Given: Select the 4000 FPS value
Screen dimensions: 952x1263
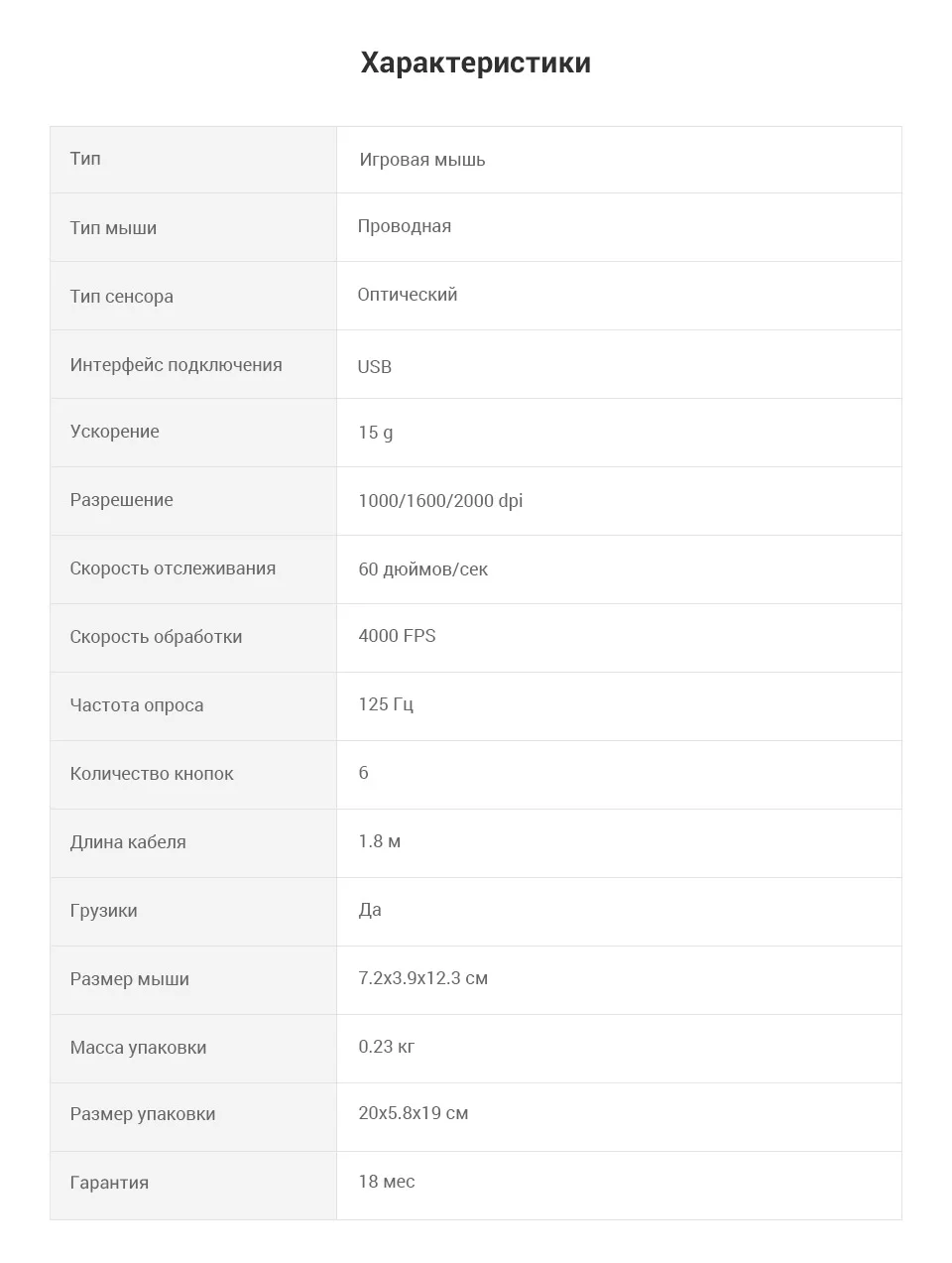Looking at the screenshot, I should (x=397, y=636).
